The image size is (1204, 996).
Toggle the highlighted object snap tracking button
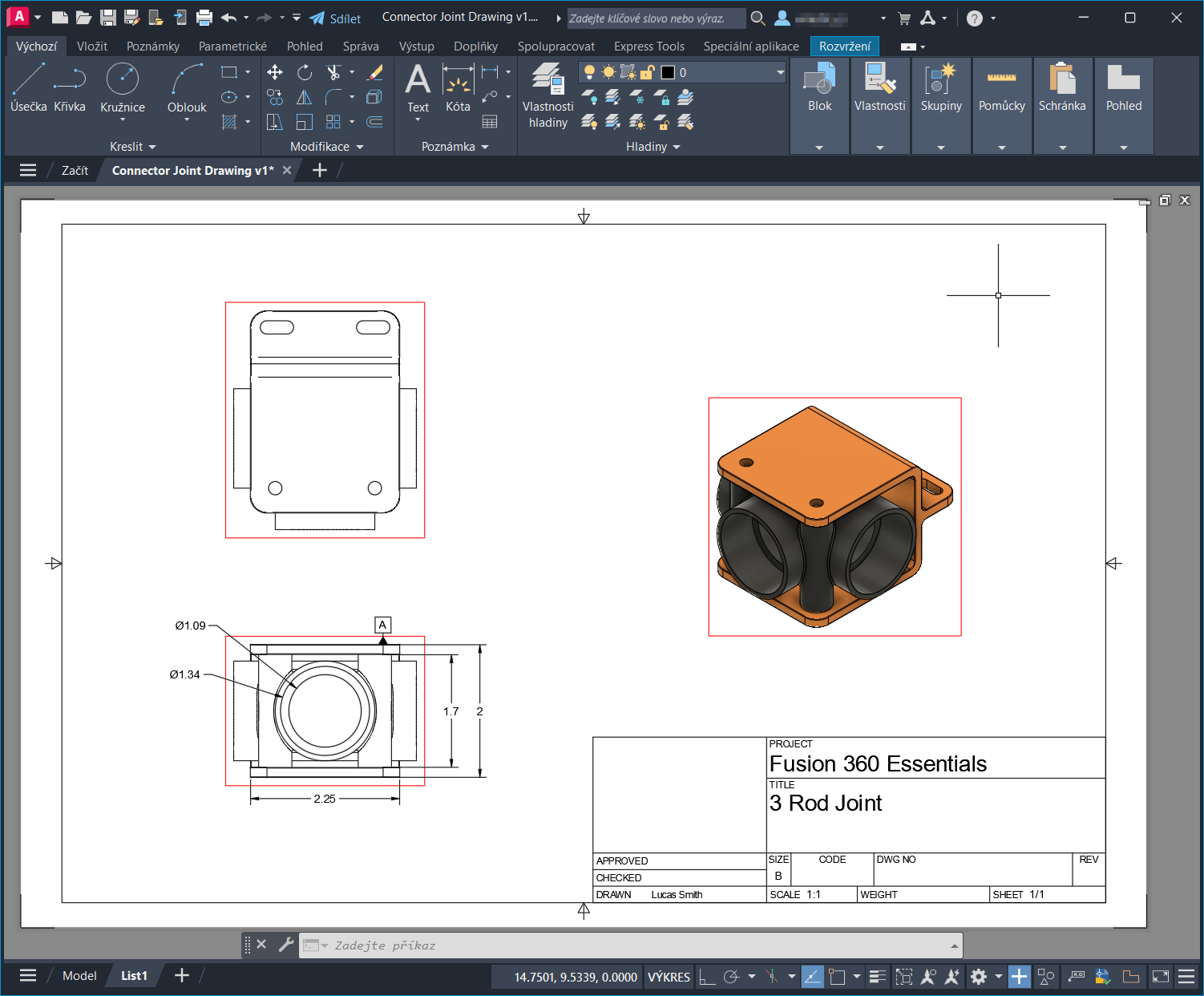[x=812, y=977]
